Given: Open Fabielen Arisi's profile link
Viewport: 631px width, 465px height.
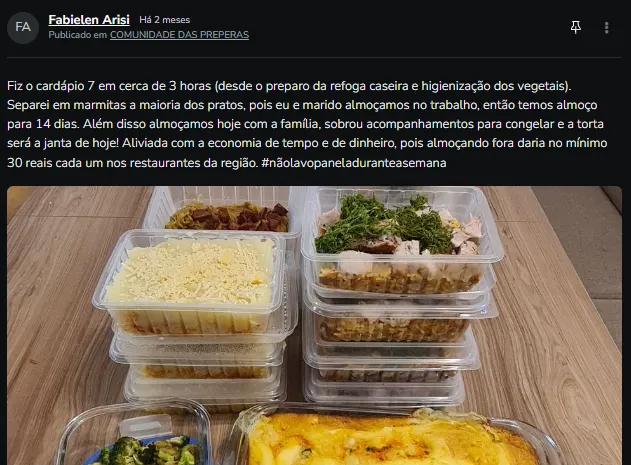Looking at the screenshot, I should coord(89,19).
